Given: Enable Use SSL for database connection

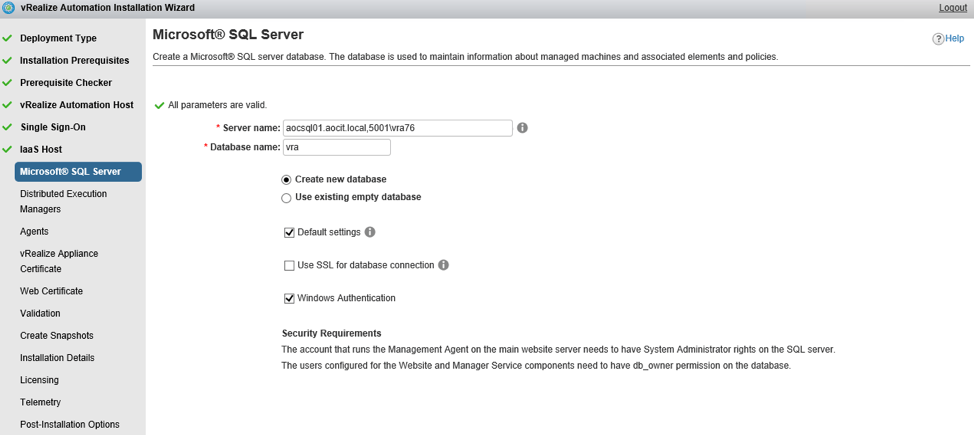Looking at the screenshot, I should point(289,265).
